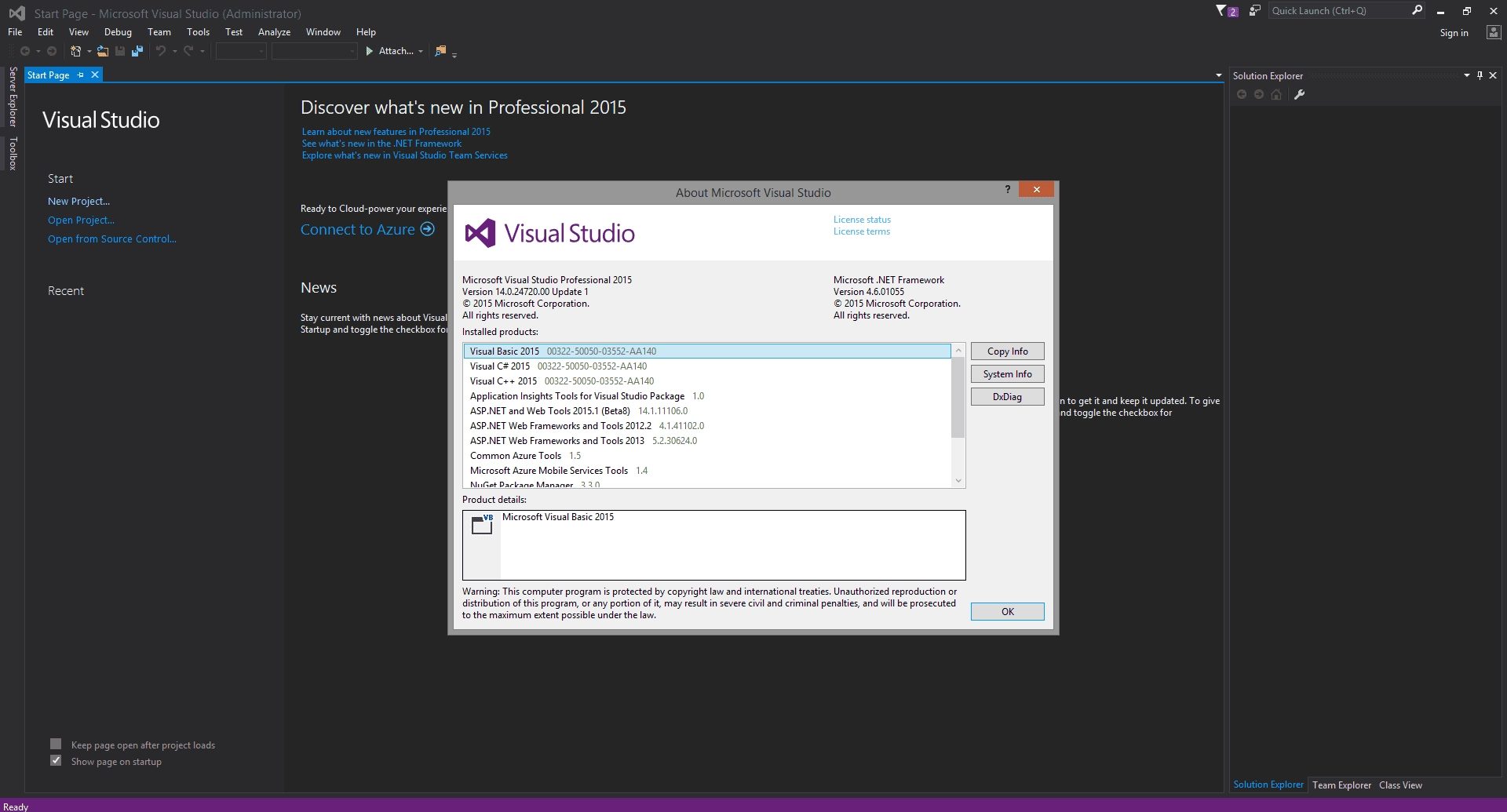Viewport: 1507px width, 812px height.
Task: Click the send feedback icon near Quick Launch
Action: pyautogui.click(x=1255, y=11)
